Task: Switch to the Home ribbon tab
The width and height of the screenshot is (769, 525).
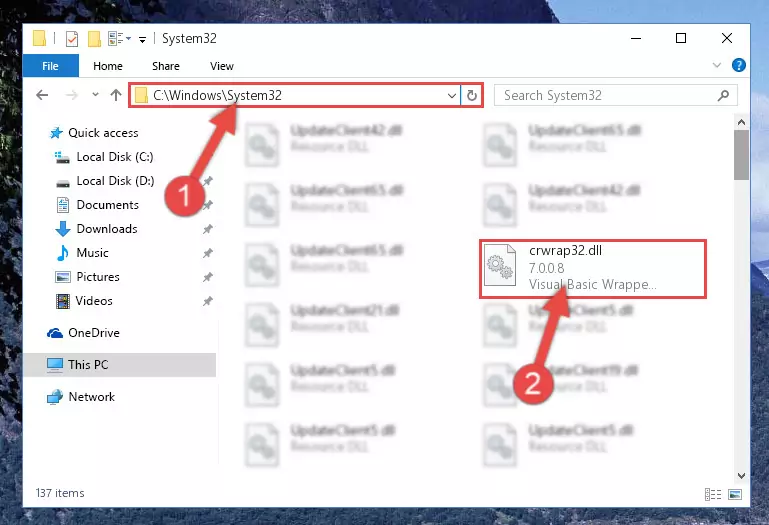Action: pos(108,66)
